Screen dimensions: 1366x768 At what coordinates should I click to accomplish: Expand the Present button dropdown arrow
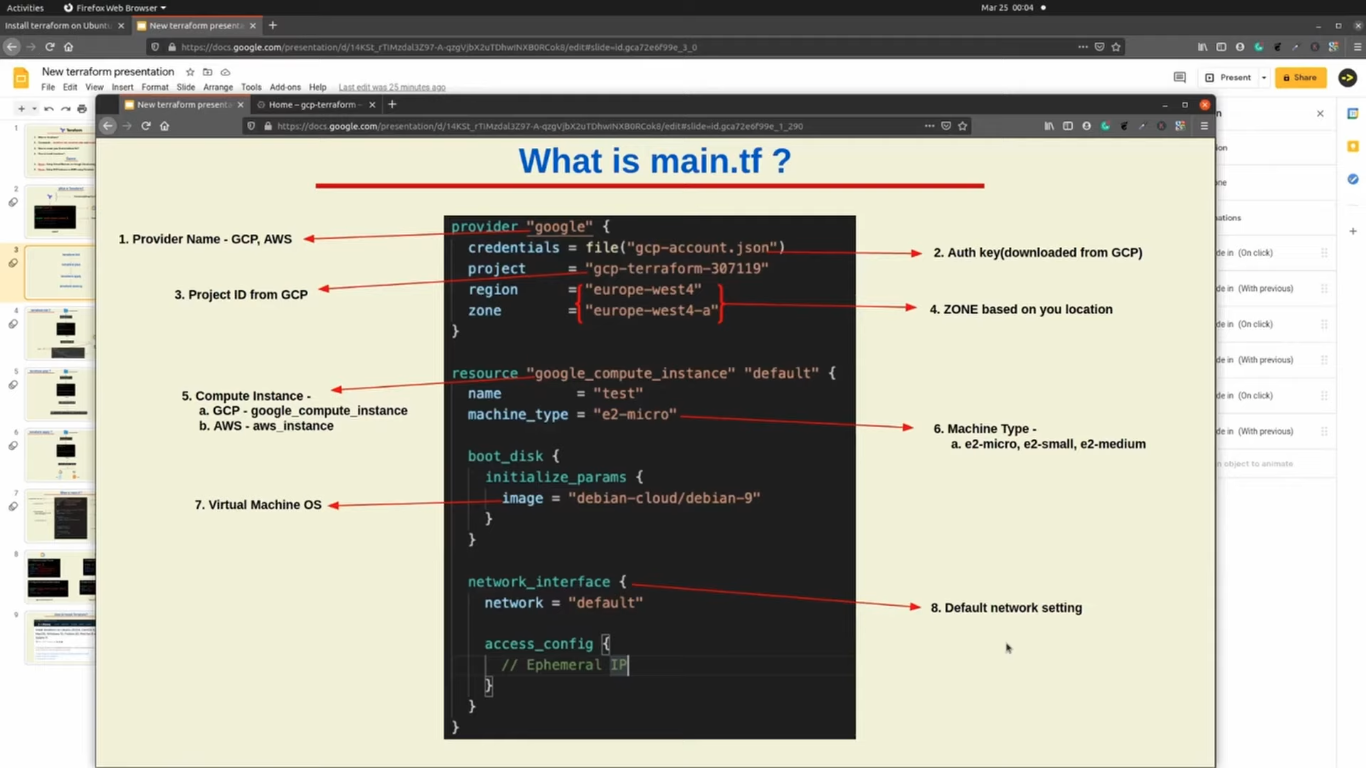[1264, 77]
